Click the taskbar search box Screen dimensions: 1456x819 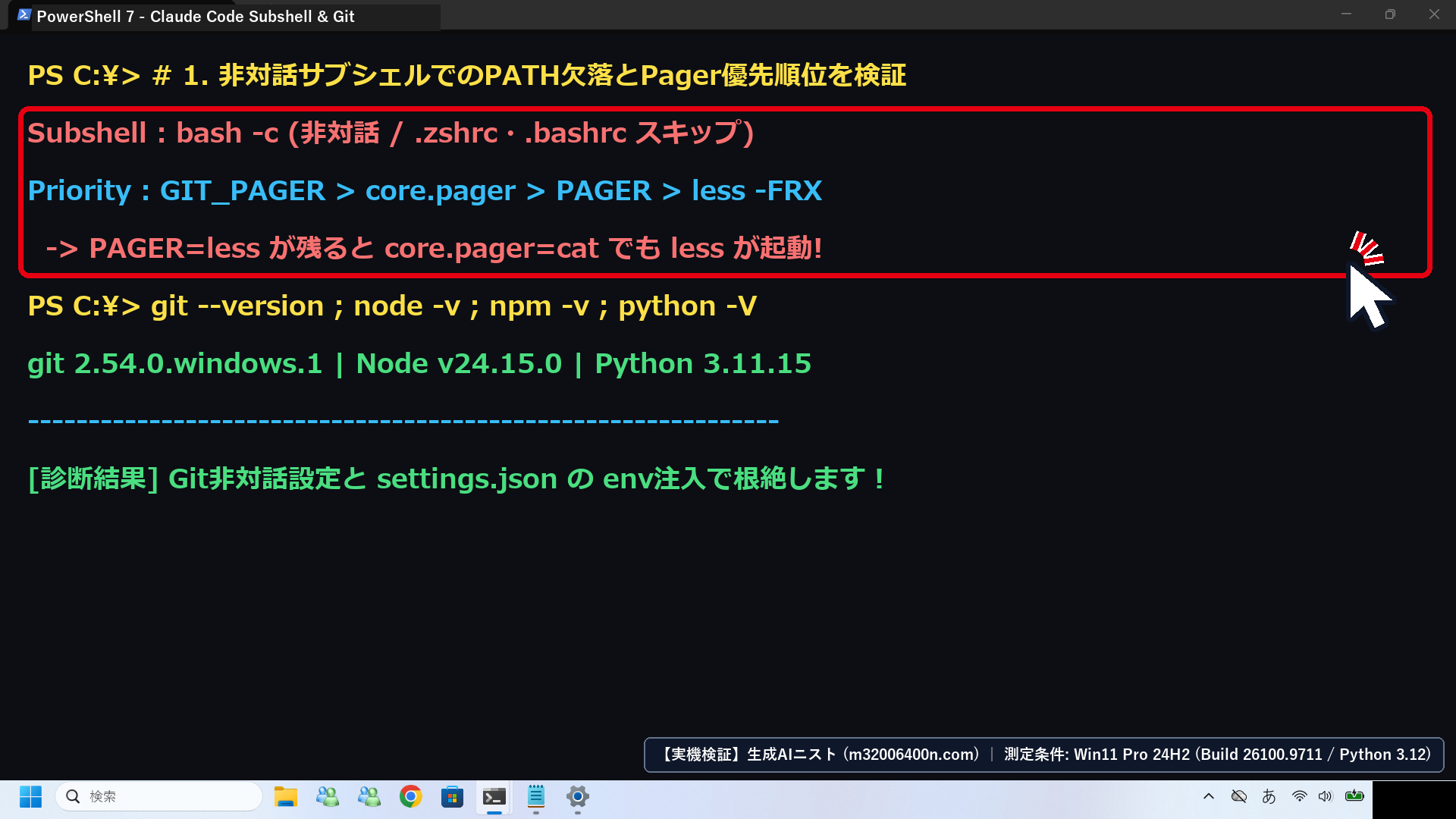159,796
